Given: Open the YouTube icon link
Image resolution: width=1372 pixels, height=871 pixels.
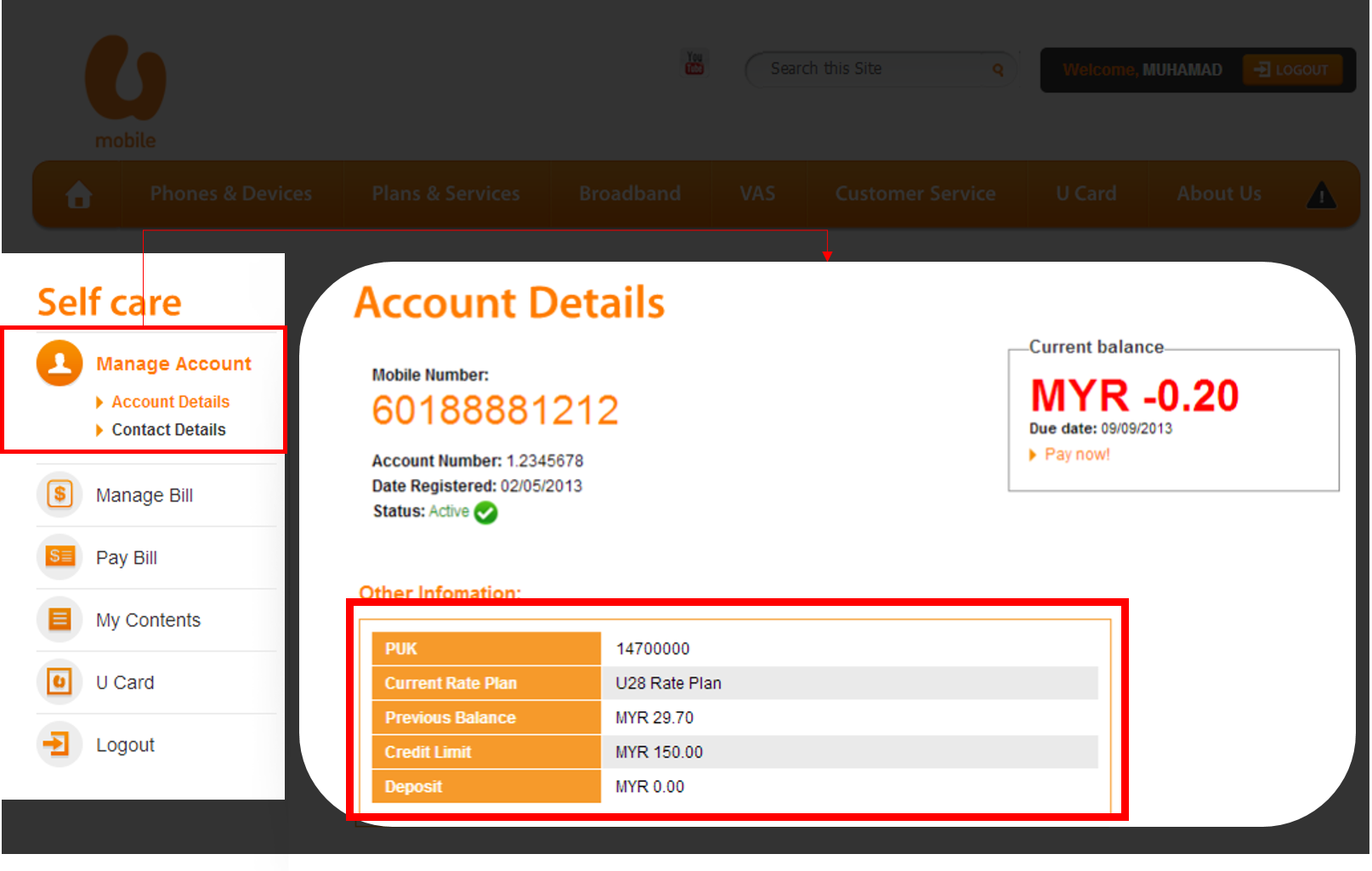Looking at the screenshot, I should pos(695,63).
